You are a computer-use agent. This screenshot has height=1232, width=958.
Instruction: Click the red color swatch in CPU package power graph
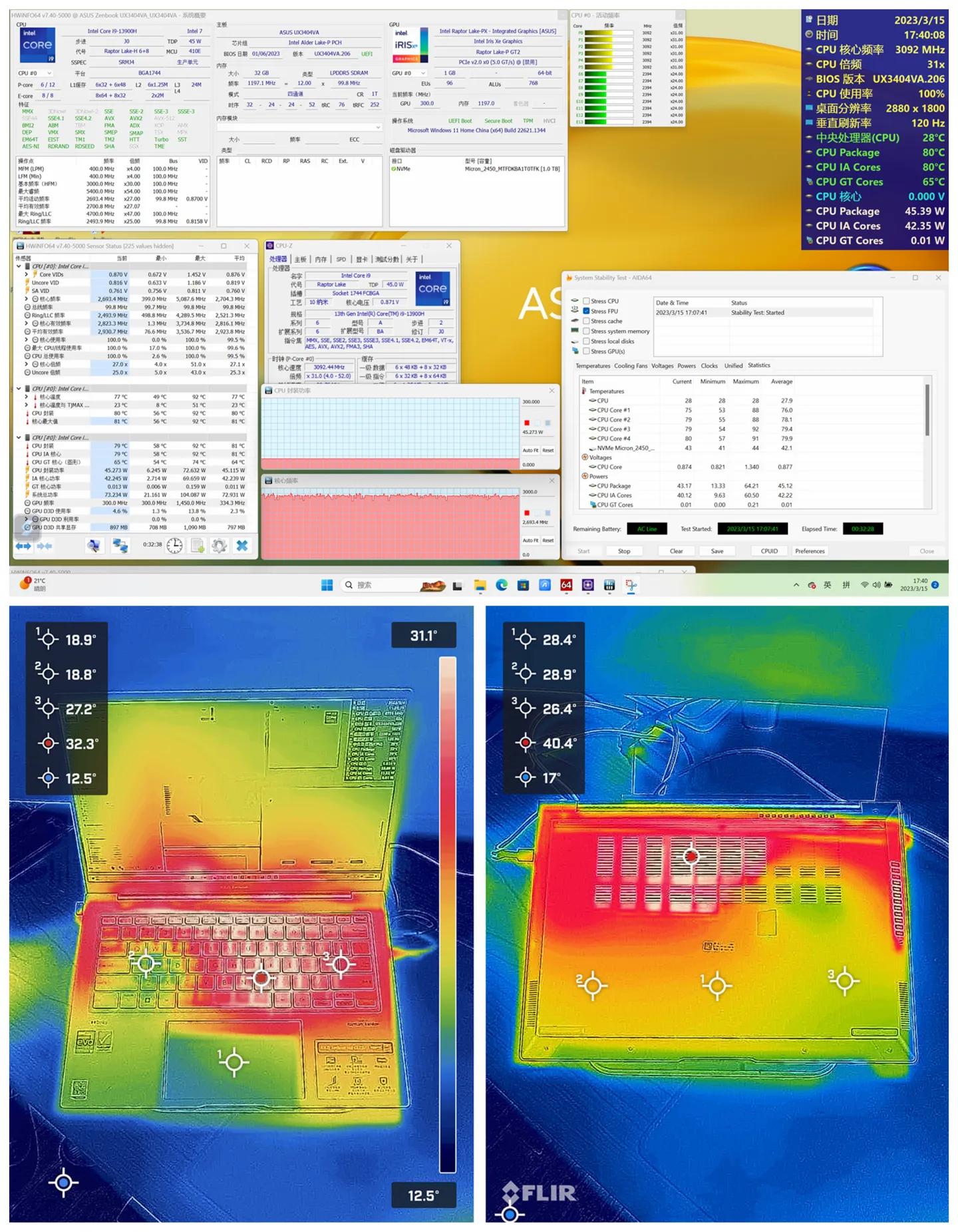(x=526, y=423)
